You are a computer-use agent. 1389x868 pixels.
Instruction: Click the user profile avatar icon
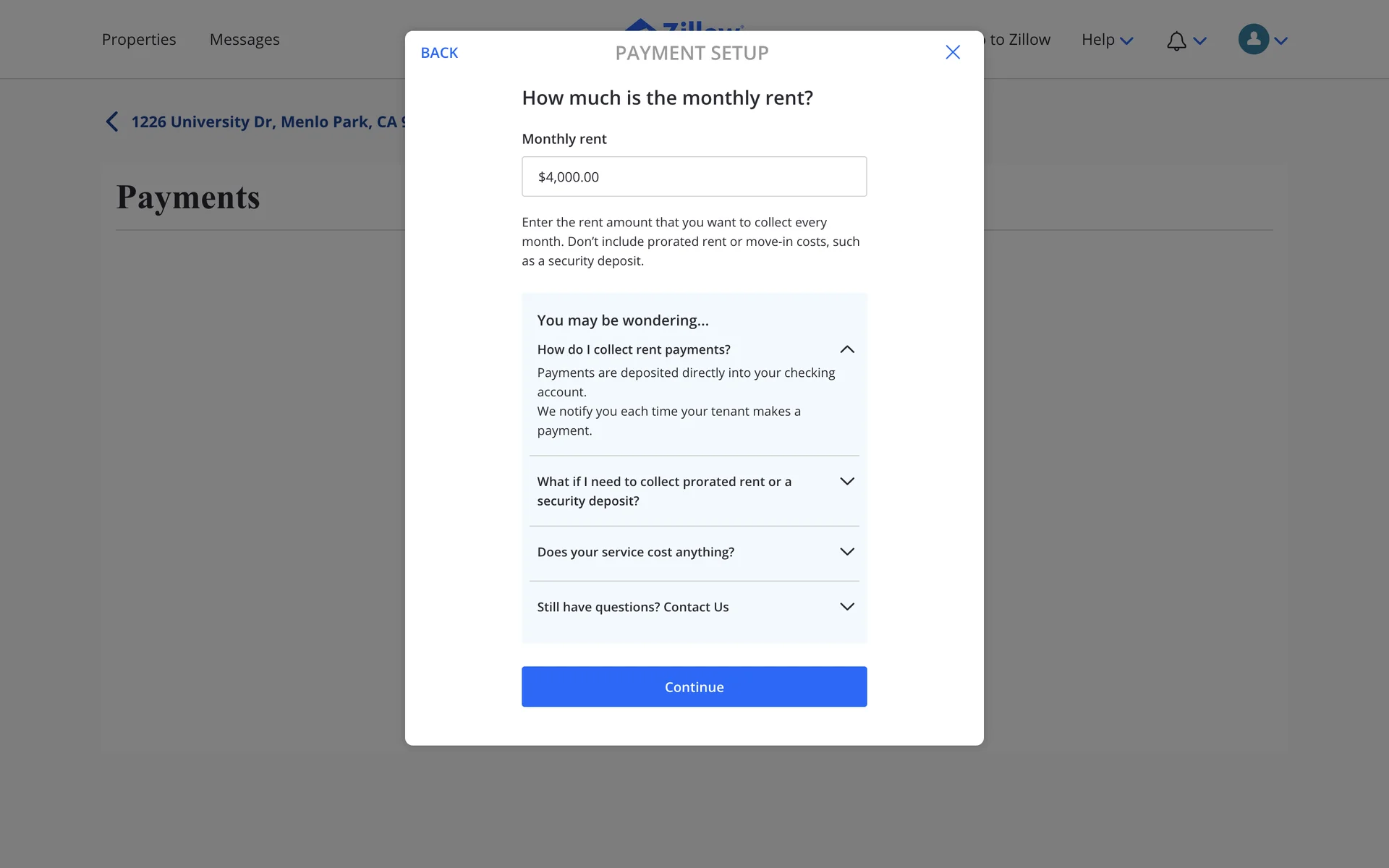click(x=1254, y=40)
